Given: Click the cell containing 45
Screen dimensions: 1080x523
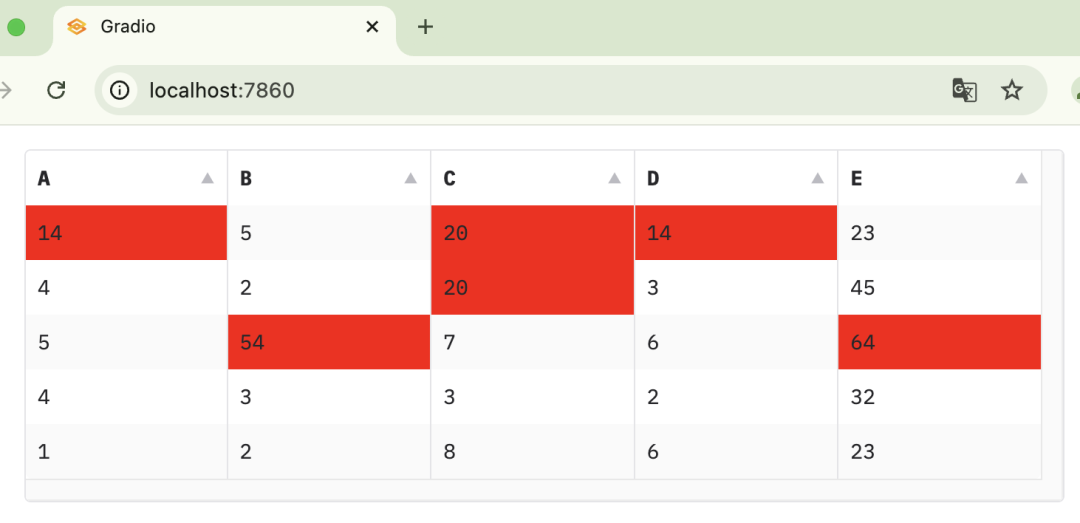Looking at the screenshot, I should click(x=939, y=288).
